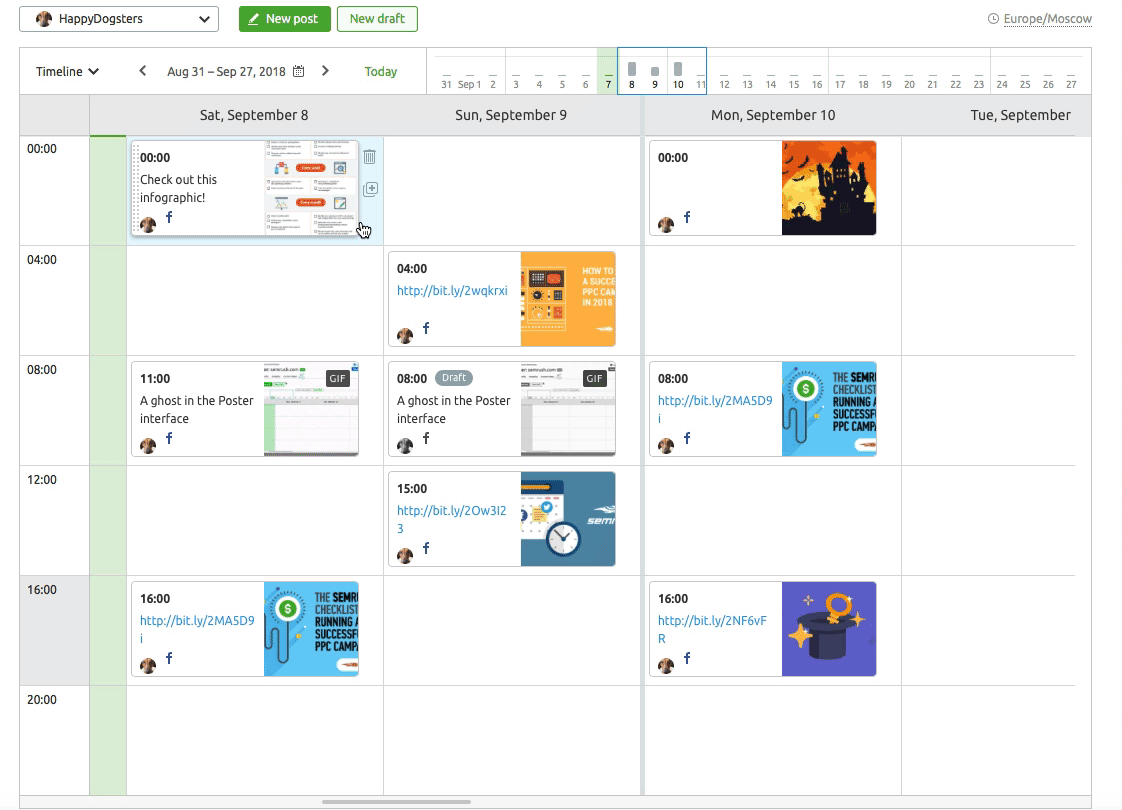Click the horizontal scrollbar at the bottom
Image resolution: width=1122 pixels, height=810 pixels.
click(396, 801)
